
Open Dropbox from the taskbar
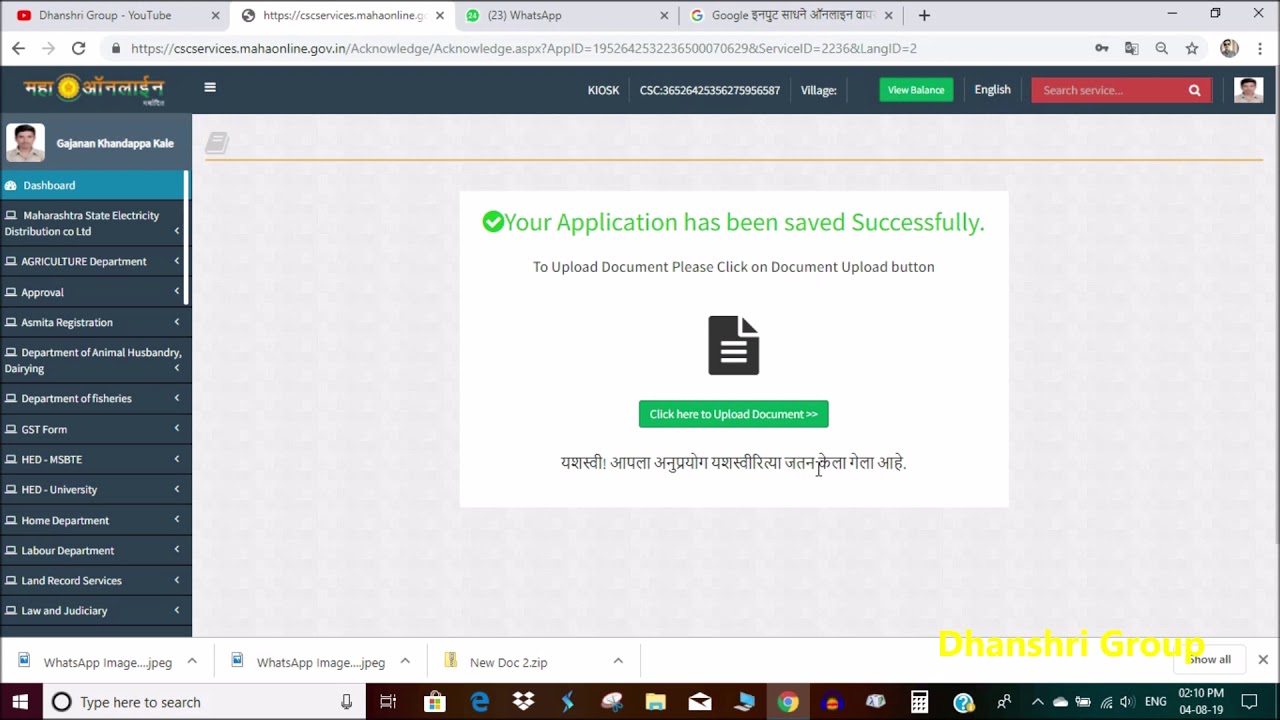point(524,702)
